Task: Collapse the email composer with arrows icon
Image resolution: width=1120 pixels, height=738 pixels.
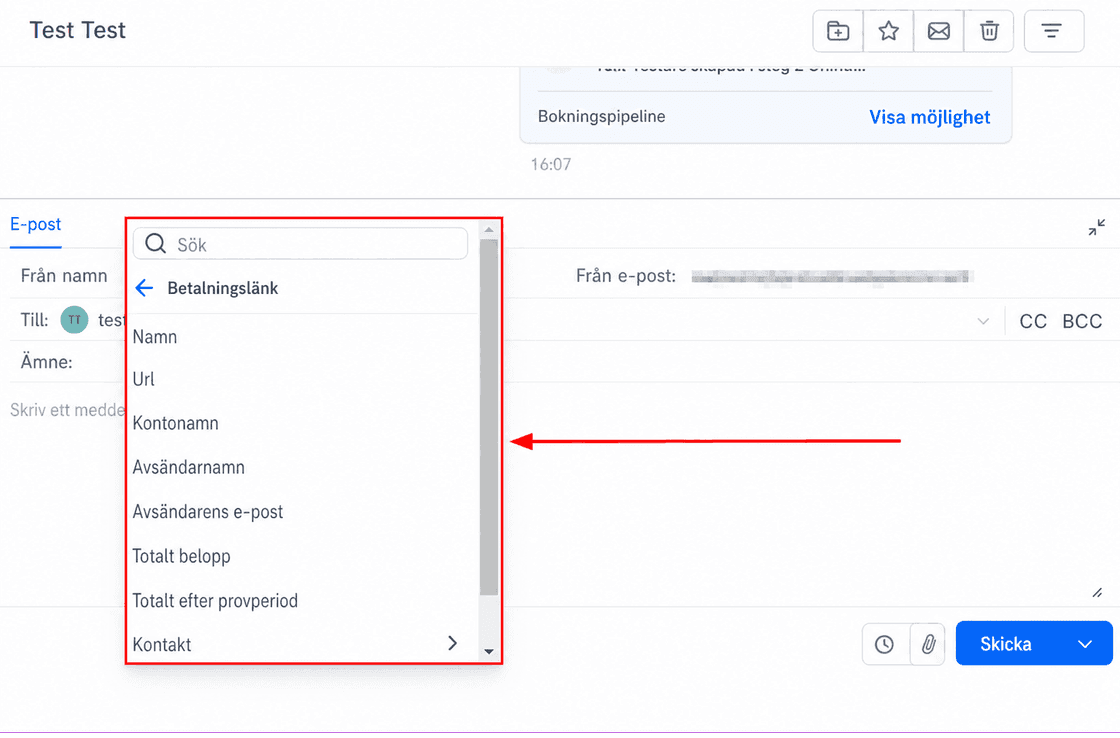Action: point(1096,228)
